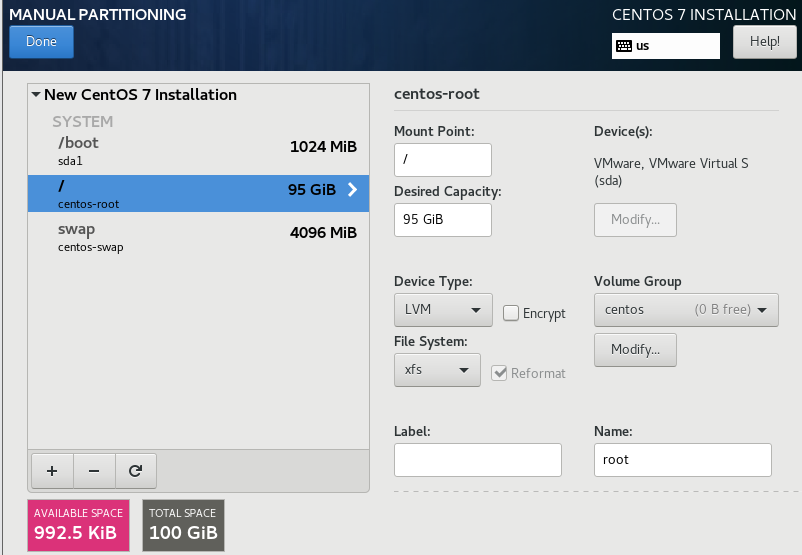The height and width of the screenshot is (555, 802).
Task: Collapse the New CentOS 7 Installation tree
Action: tap(36, 95)
